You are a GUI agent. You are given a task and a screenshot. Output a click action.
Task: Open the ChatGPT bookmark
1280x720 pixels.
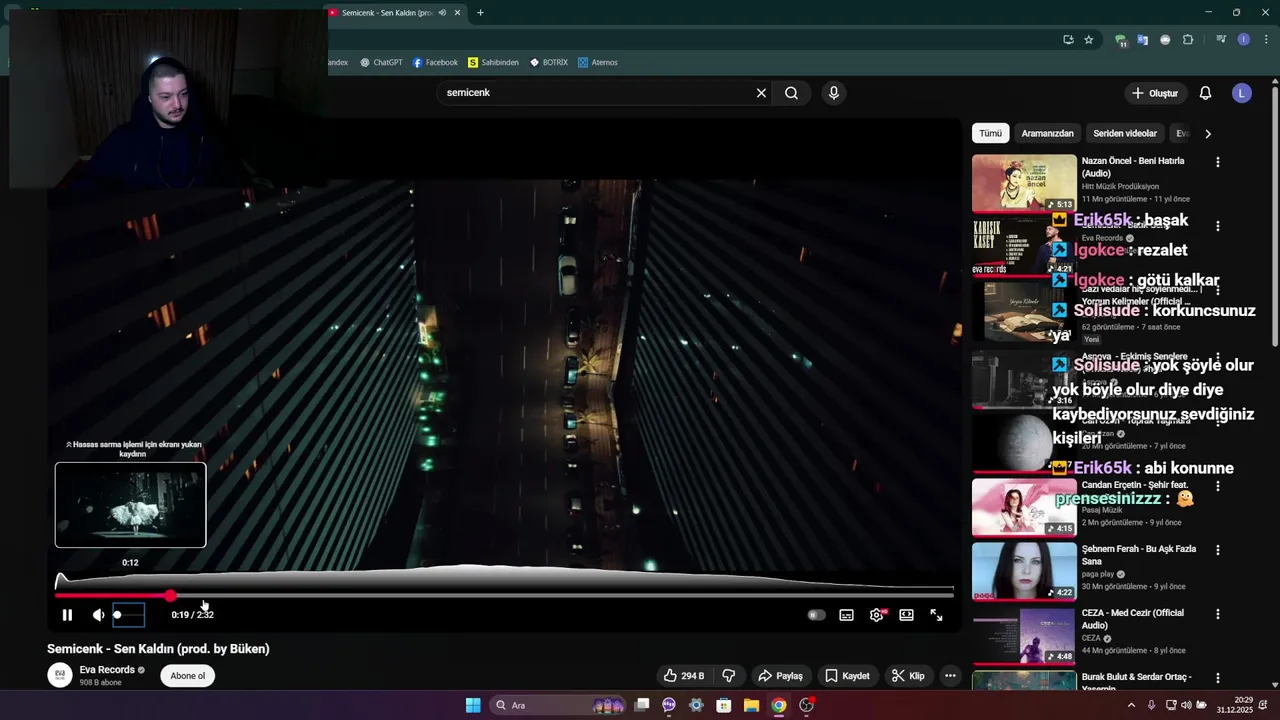coord(381,62)
